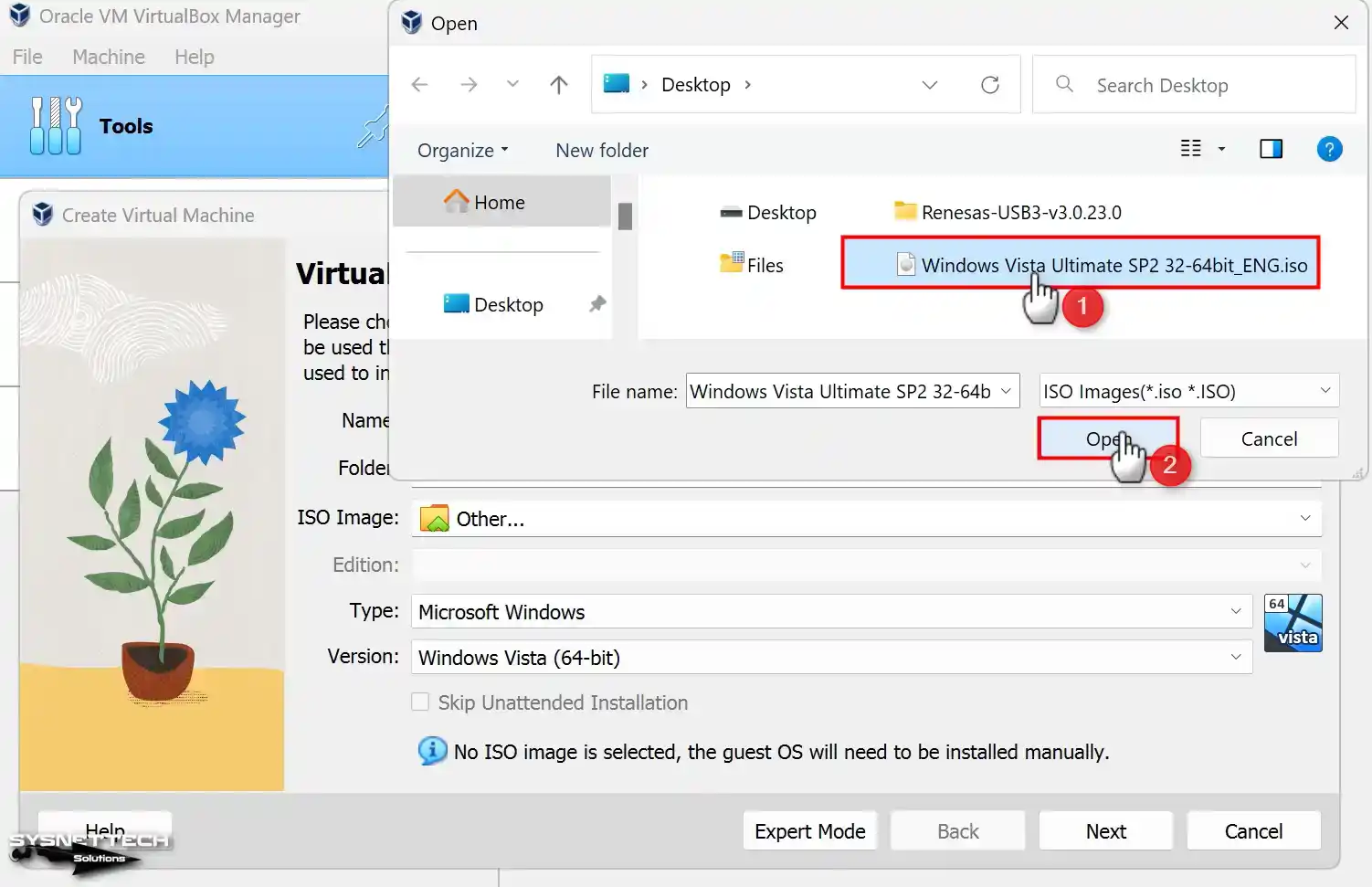
Task: Go up one folder level arrow
Action: [559, 85]
